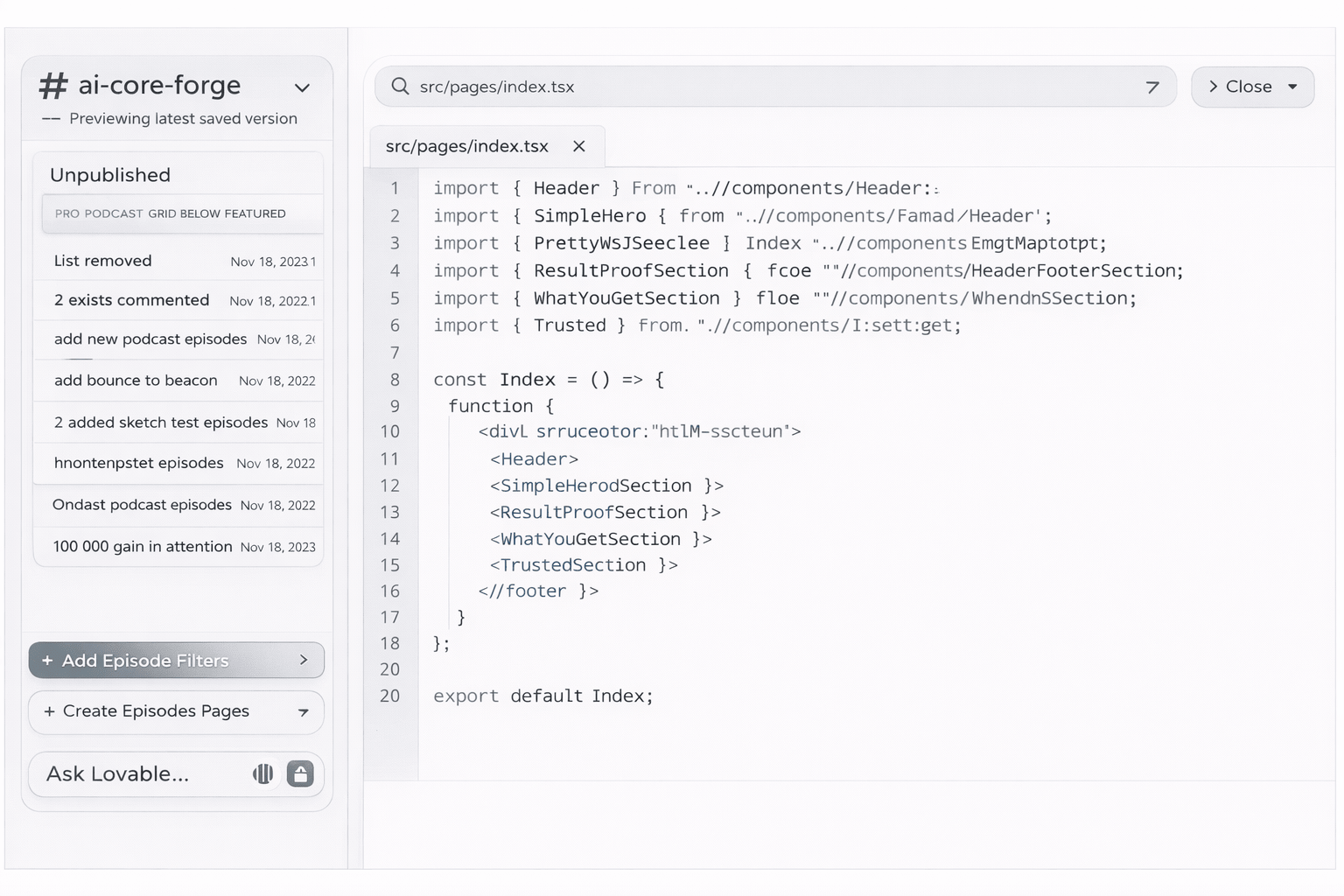Screen dimensions: 1344x896
Task: Select the 'add bounce to beacon' entry
Action: pyautogui.click(x=135, y=380)
